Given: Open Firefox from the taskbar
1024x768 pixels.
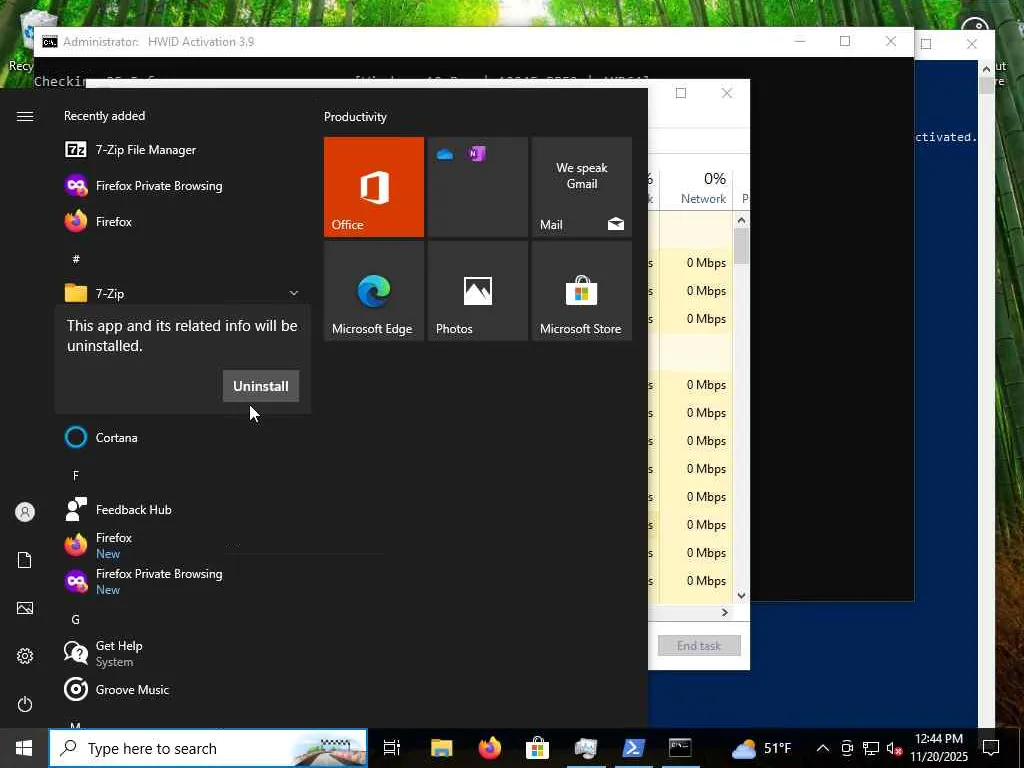Looking at the screenshot, I should (x=489, y=748).
